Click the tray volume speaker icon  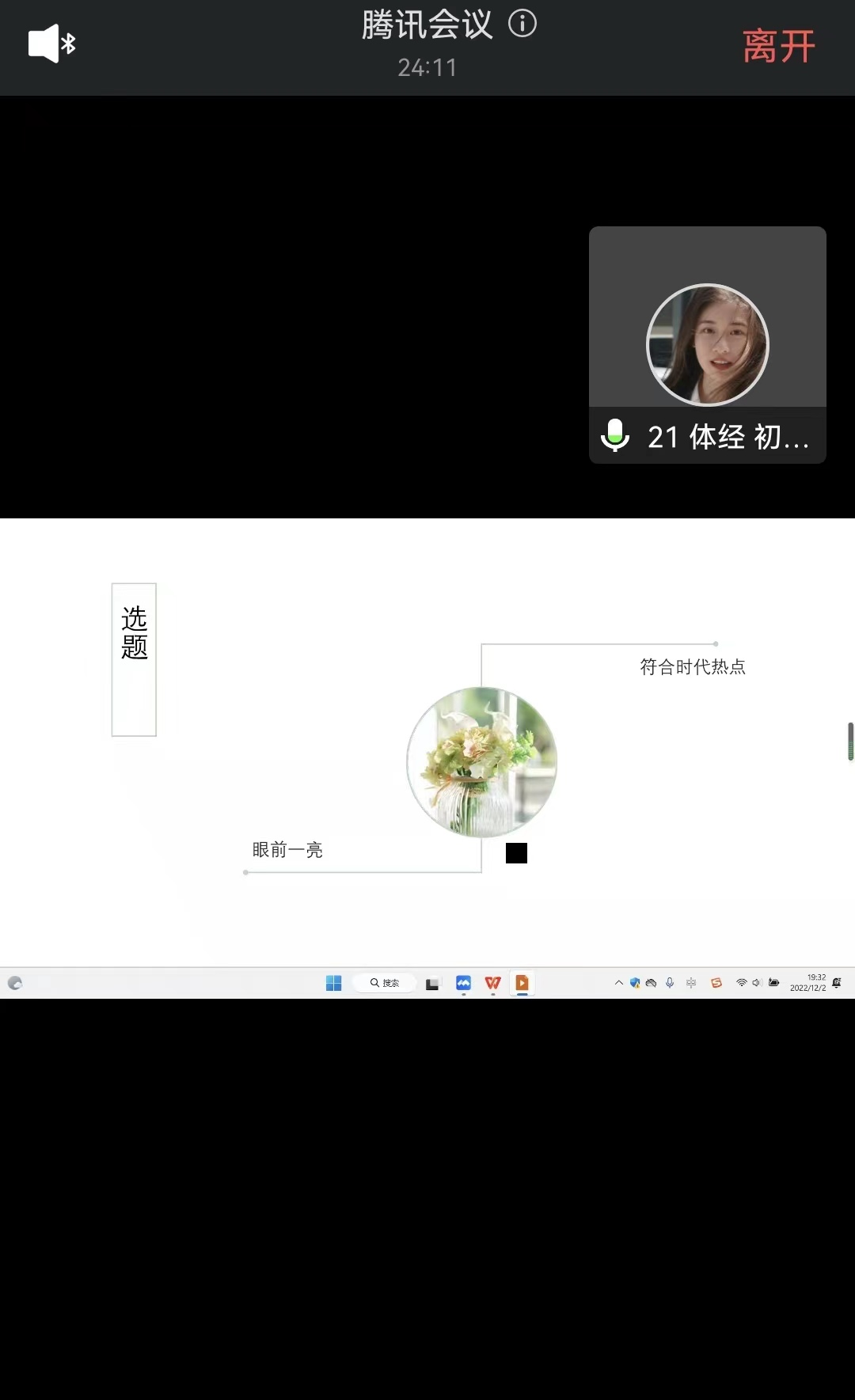pos(757,983)
